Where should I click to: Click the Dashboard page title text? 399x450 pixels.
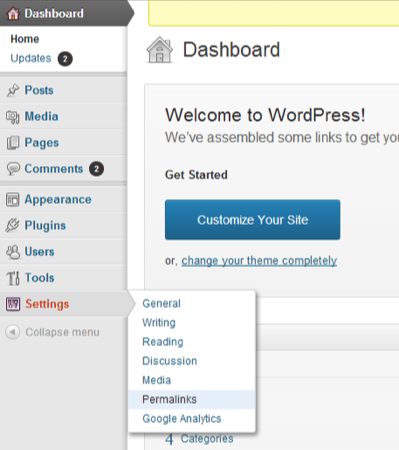coord(231,50)
